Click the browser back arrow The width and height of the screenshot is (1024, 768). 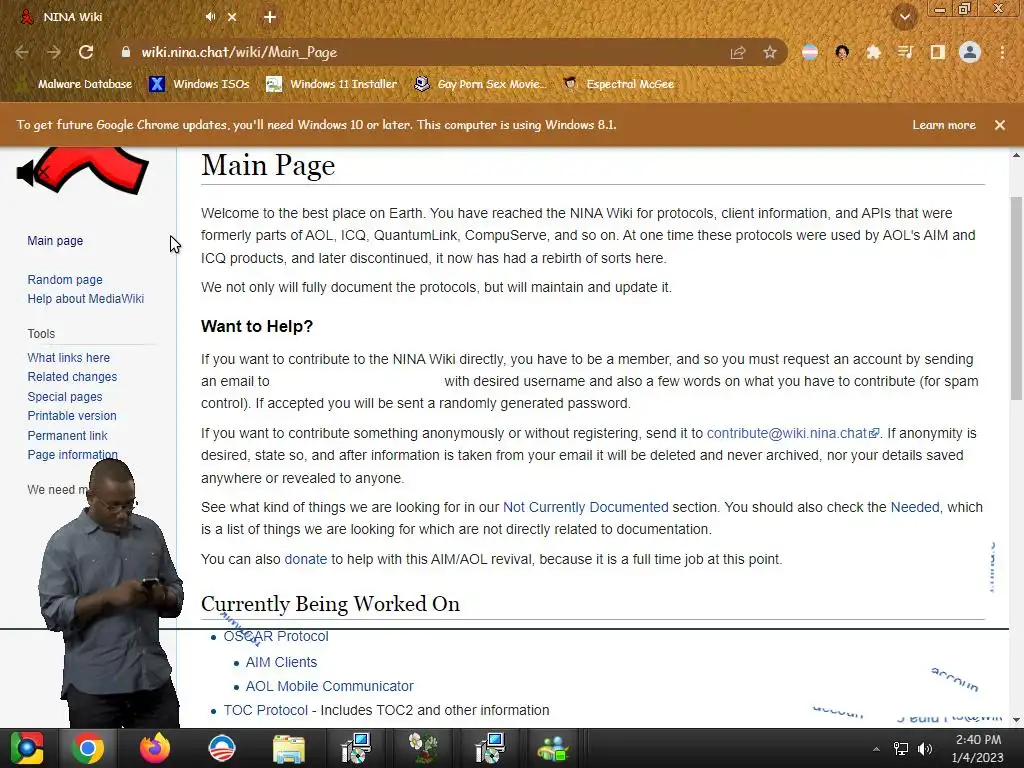[22, 52]
